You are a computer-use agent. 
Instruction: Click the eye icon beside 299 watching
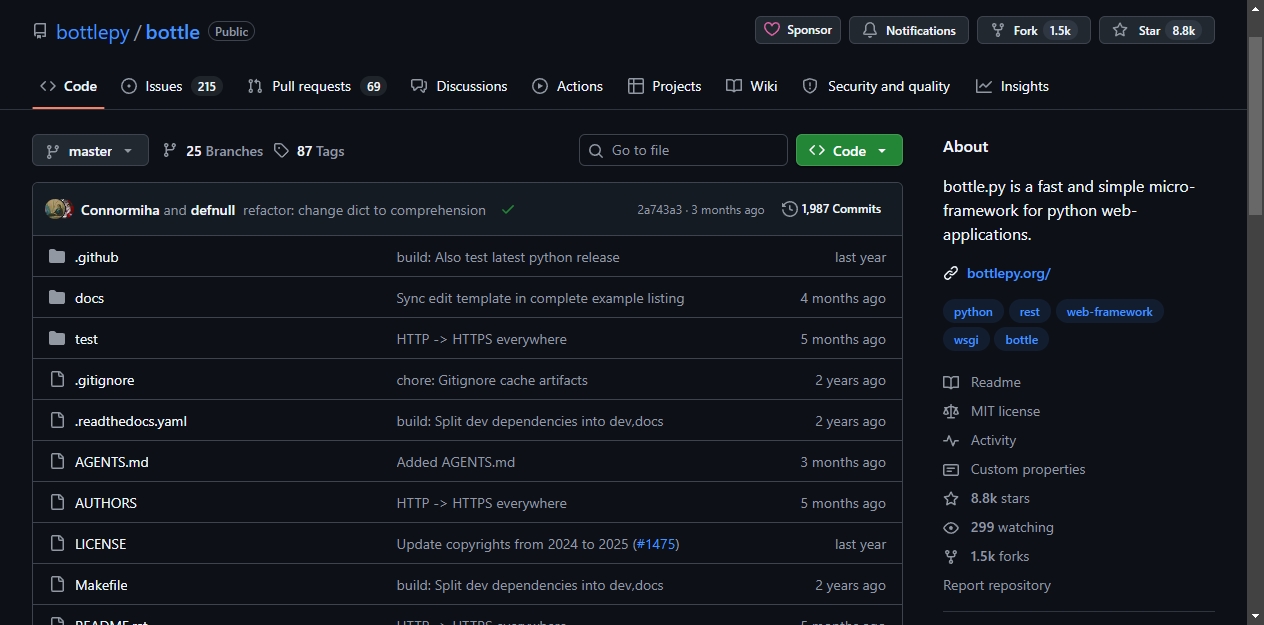951,527
